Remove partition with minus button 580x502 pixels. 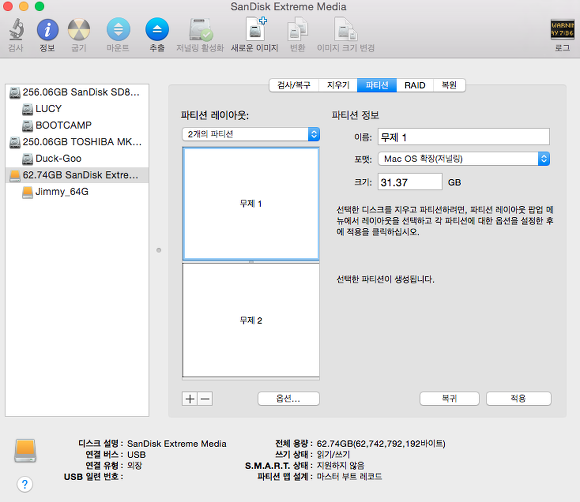pyautogui.click(x=205, y=399)
